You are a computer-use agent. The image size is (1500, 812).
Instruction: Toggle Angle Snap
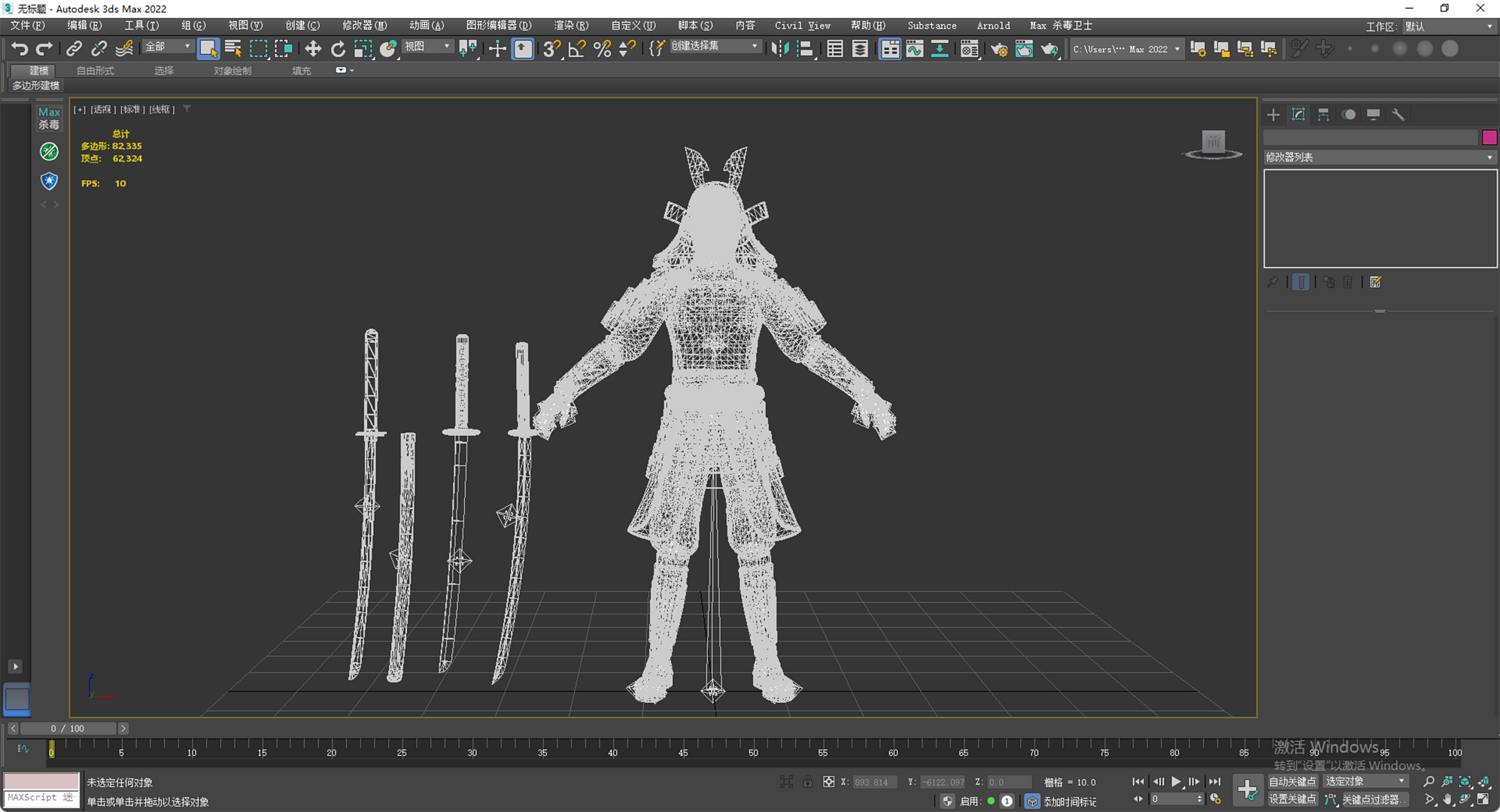click(577, 48)
